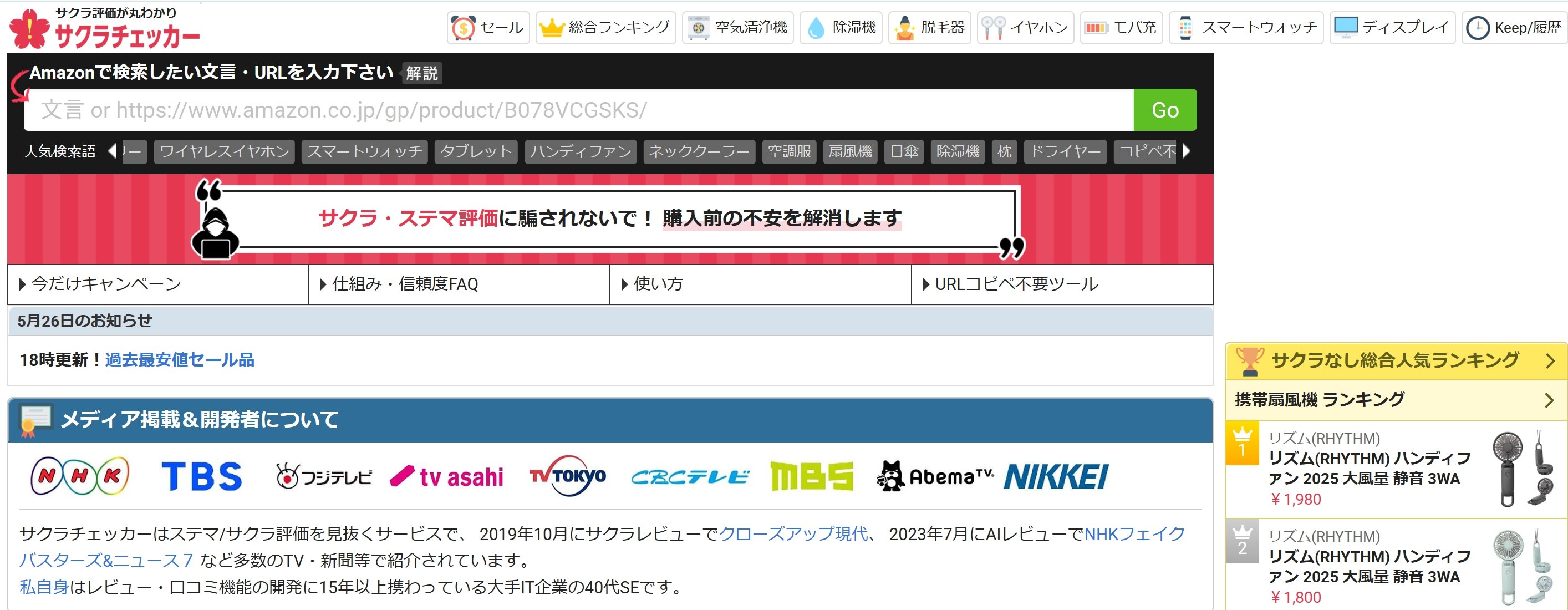Viewport: 1568px width, 610px height.
Task: Open the URLコピペ不要ツール tab
Action: (x=1062, y=284)
